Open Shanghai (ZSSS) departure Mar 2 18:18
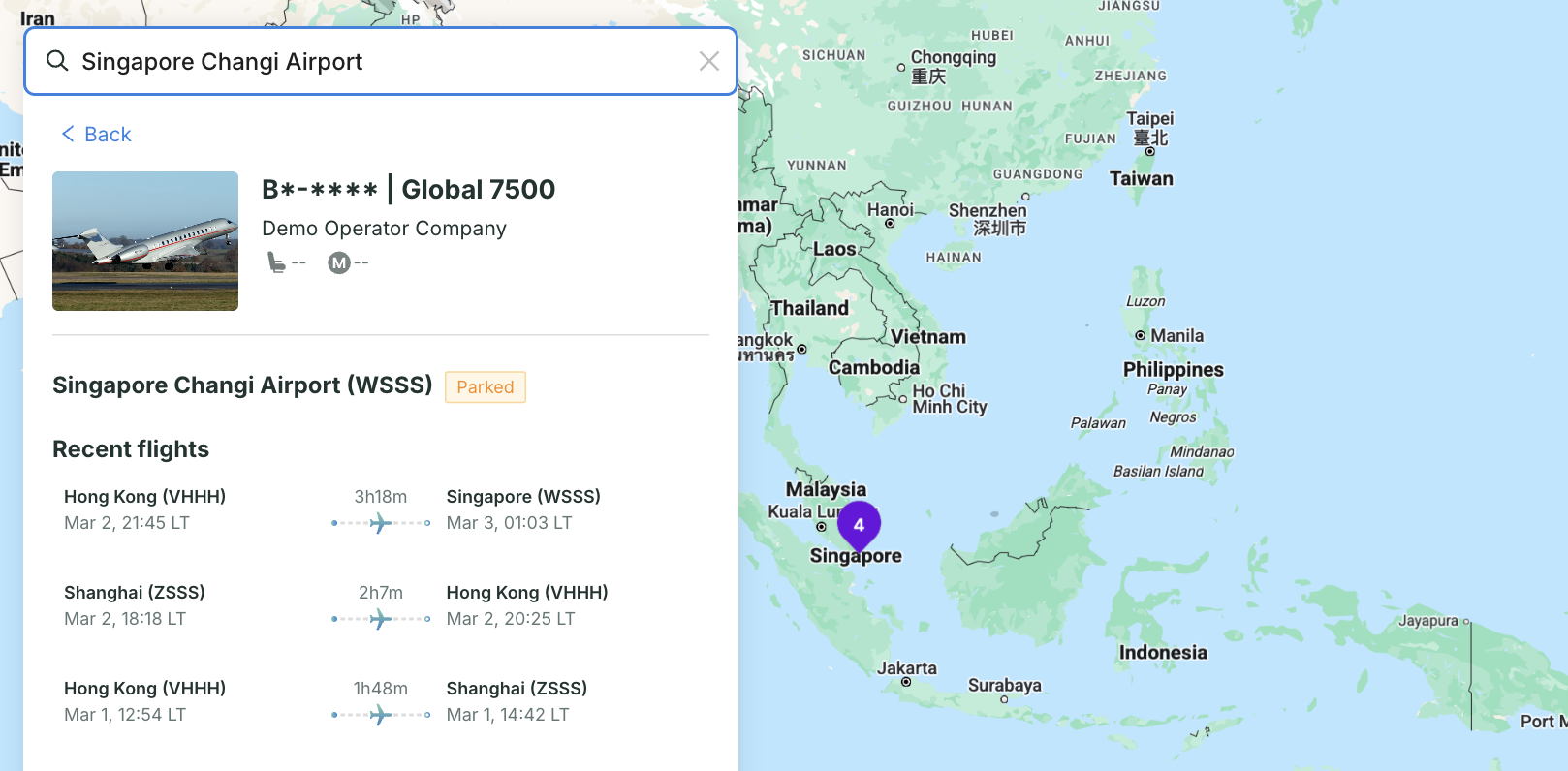The width and height of the screenshot is (1568, 771). click(135, 605)
